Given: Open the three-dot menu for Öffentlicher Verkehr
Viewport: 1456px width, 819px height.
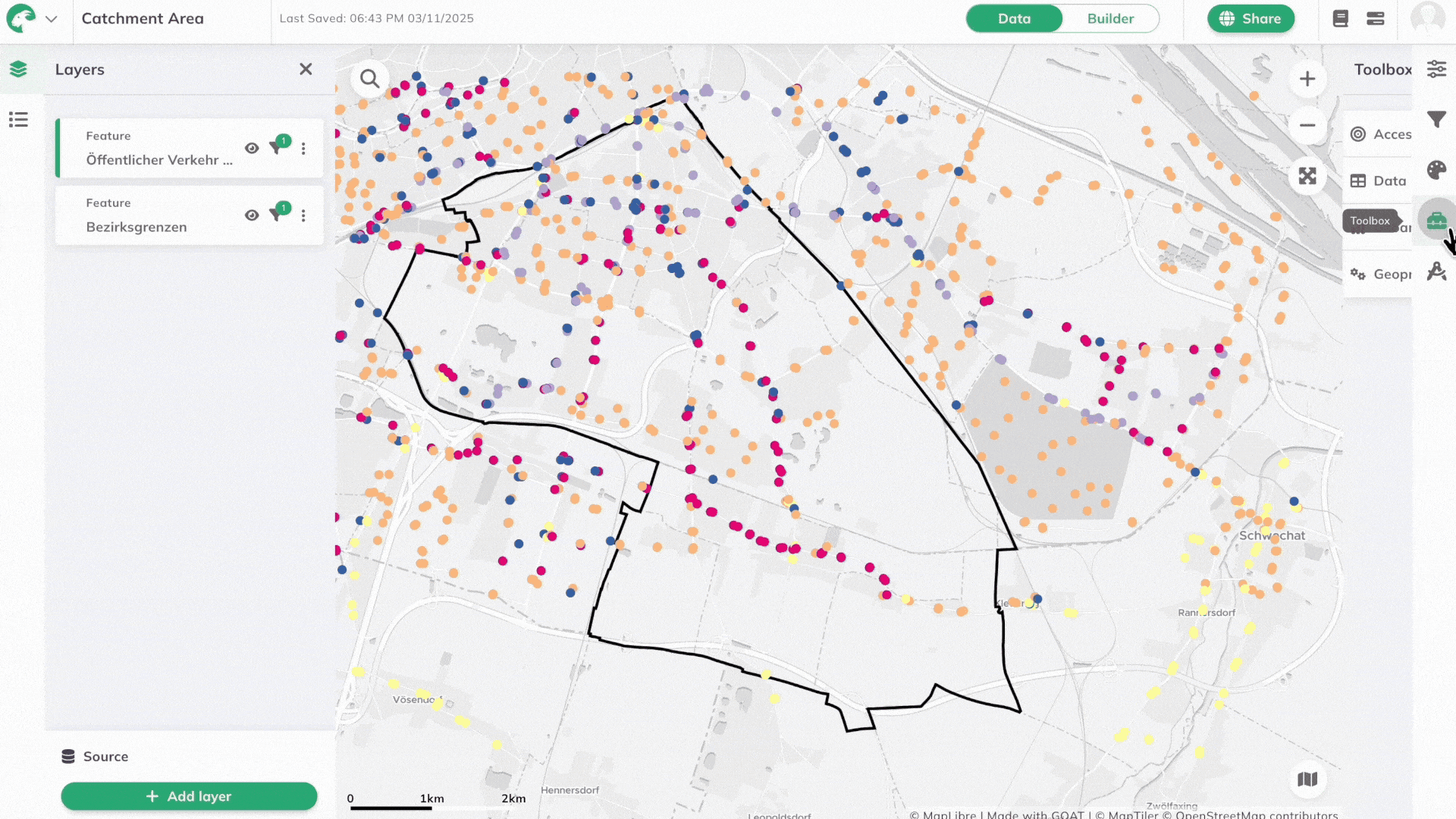Looking at the screenshot, I should (303, 149).
